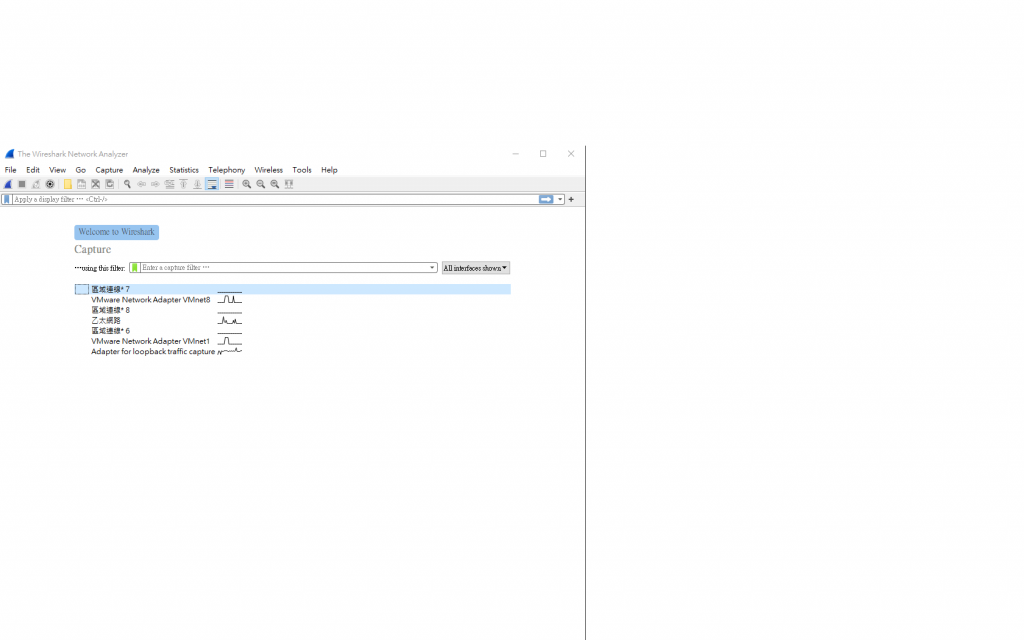Maximize the Wireshark window

[543, 154]
